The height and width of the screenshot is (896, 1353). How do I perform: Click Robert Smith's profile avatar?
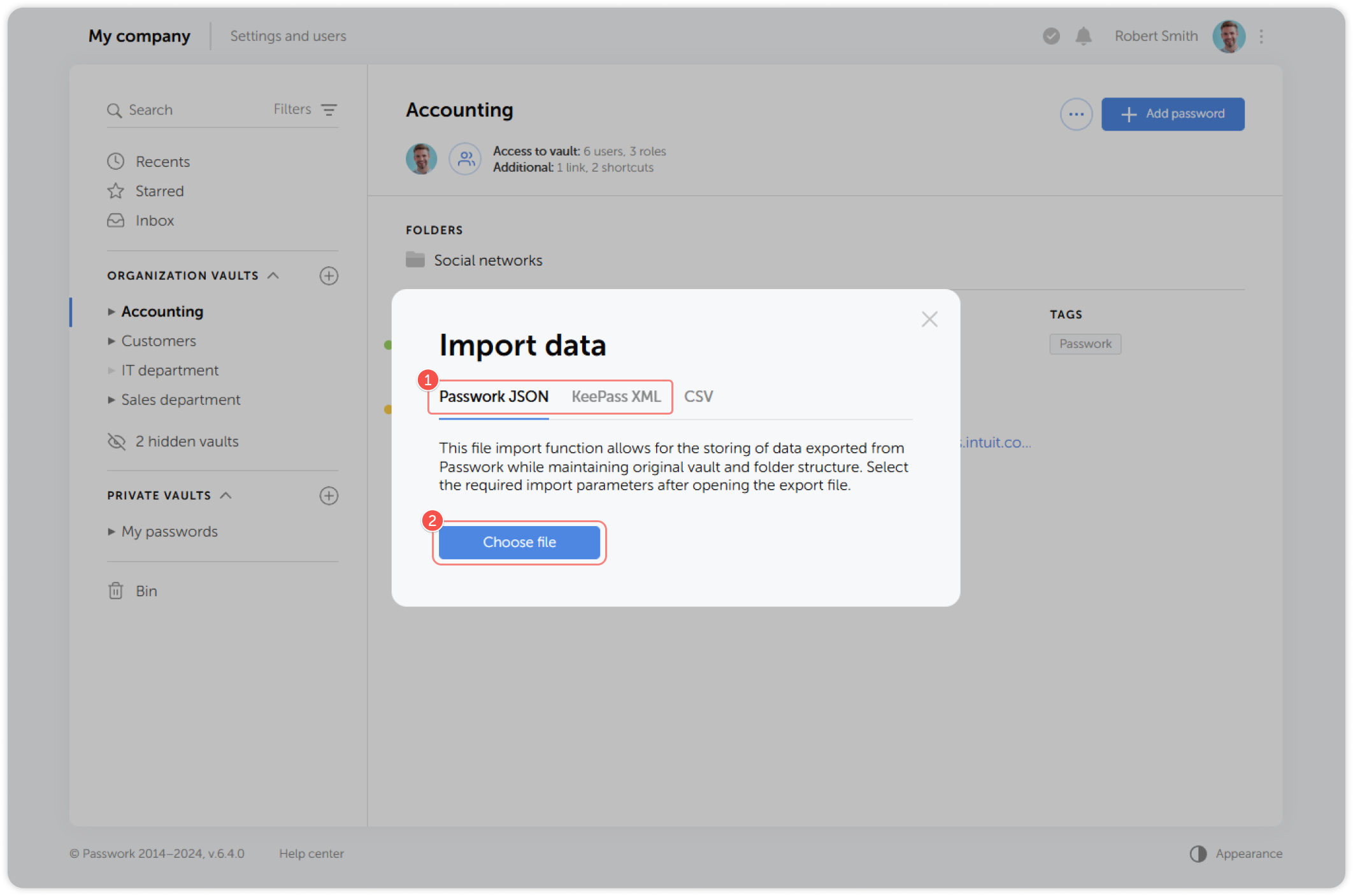pos(1229,36)
